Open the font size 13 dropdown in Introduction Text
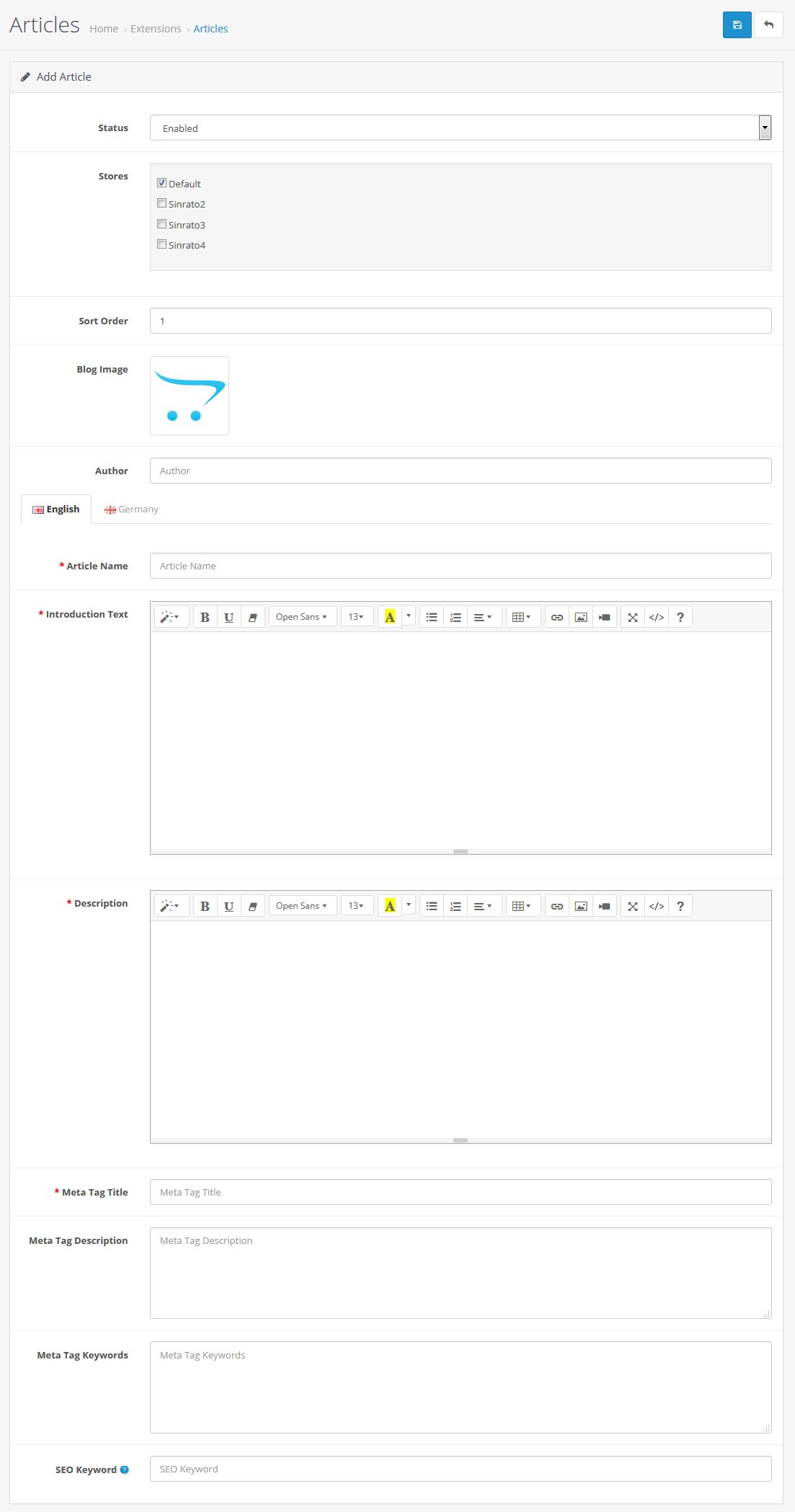 357,617
